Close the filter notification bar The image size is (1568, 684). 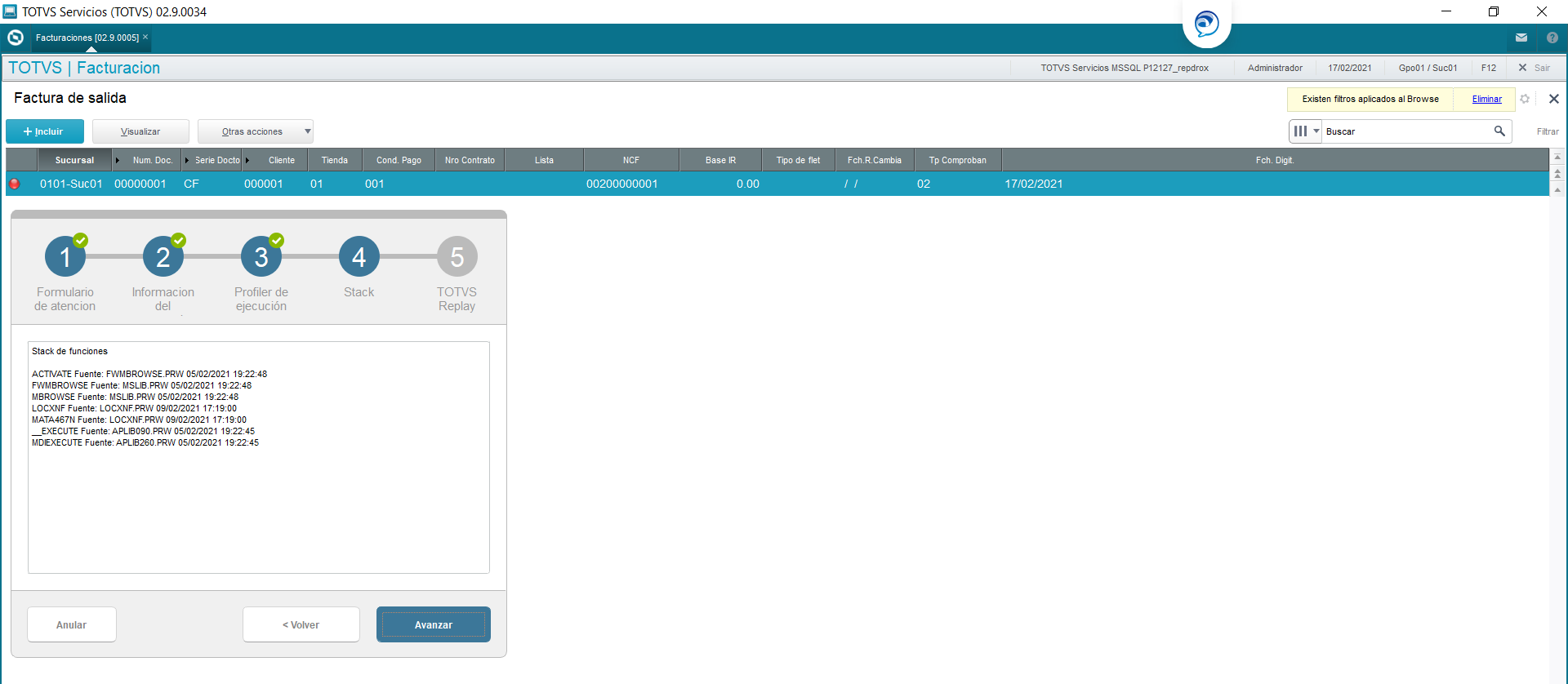coord(1554,99)
